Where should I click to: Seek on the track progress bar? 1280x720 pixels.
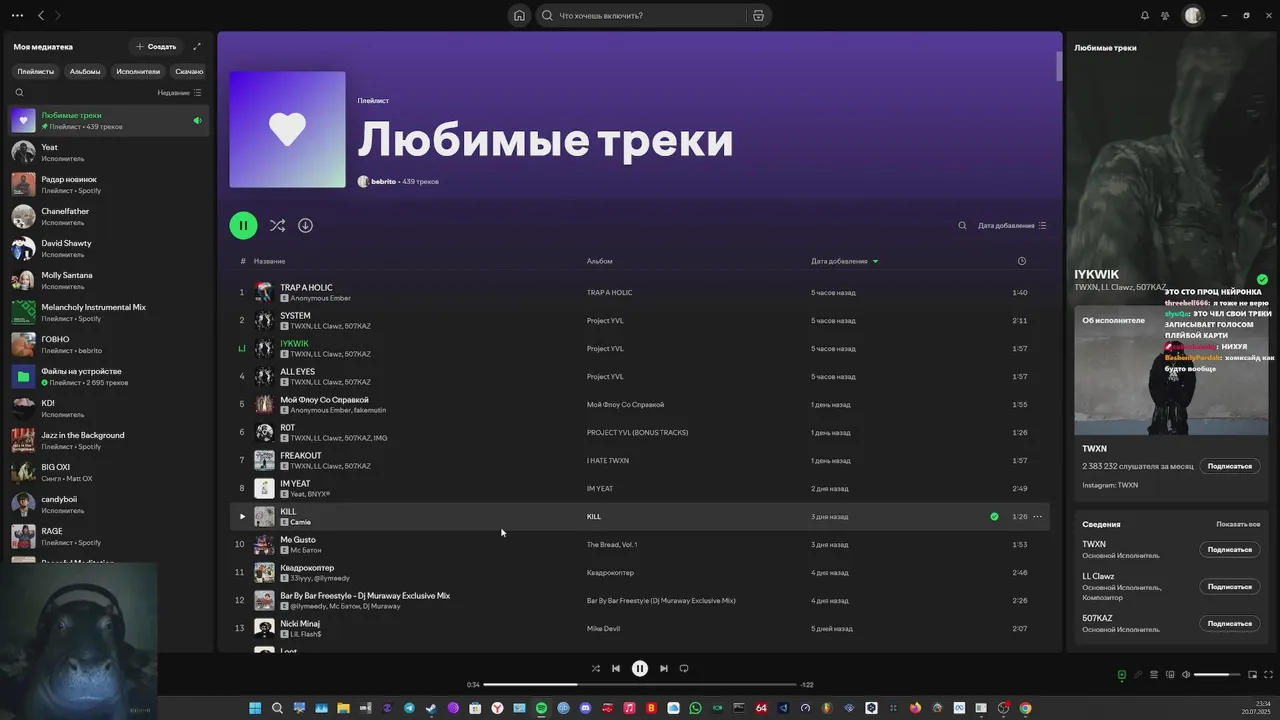(x=640, y=685)
